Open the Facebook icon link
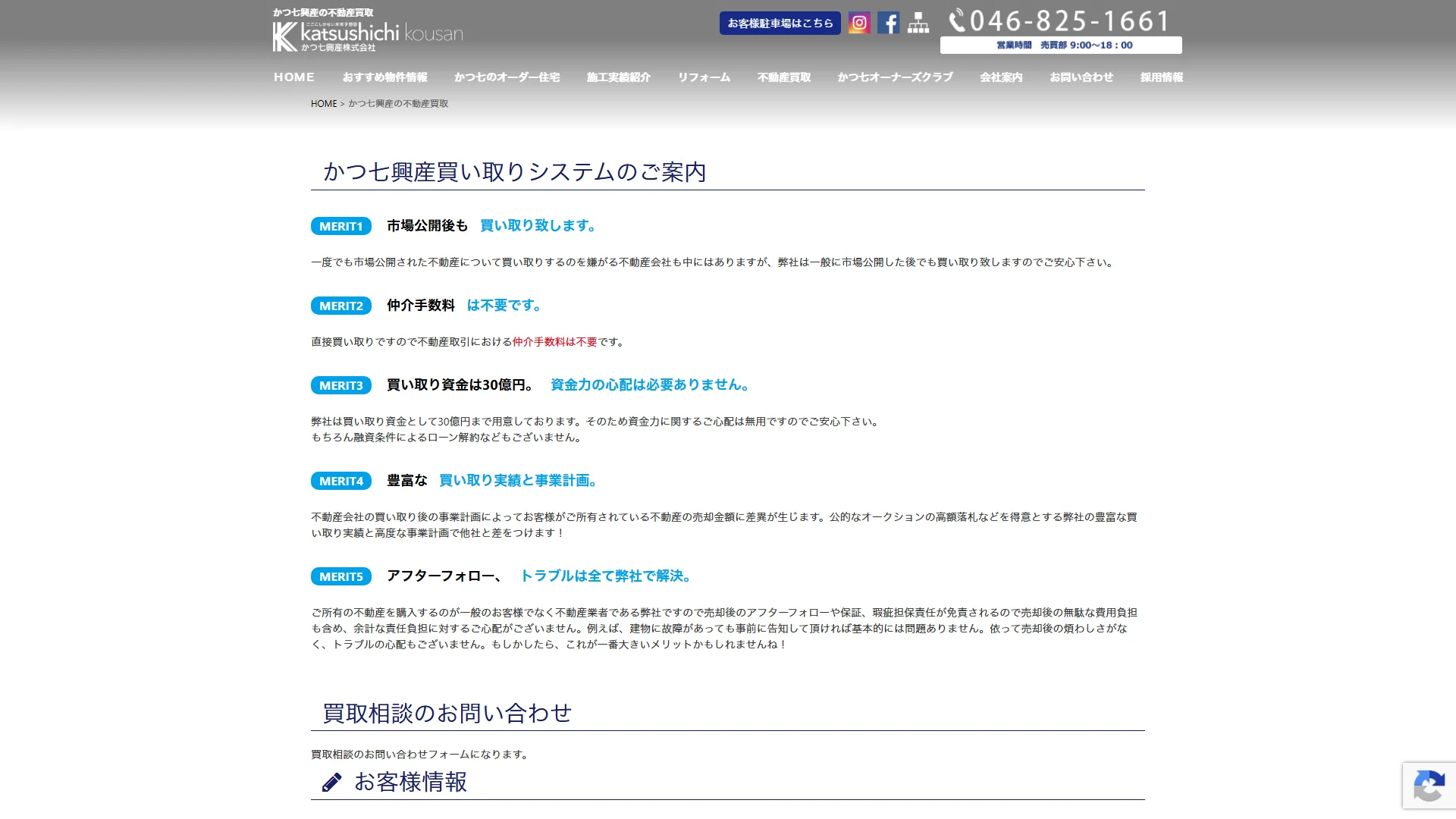This screenshot has width=1456, height=819. coord(888,23)
